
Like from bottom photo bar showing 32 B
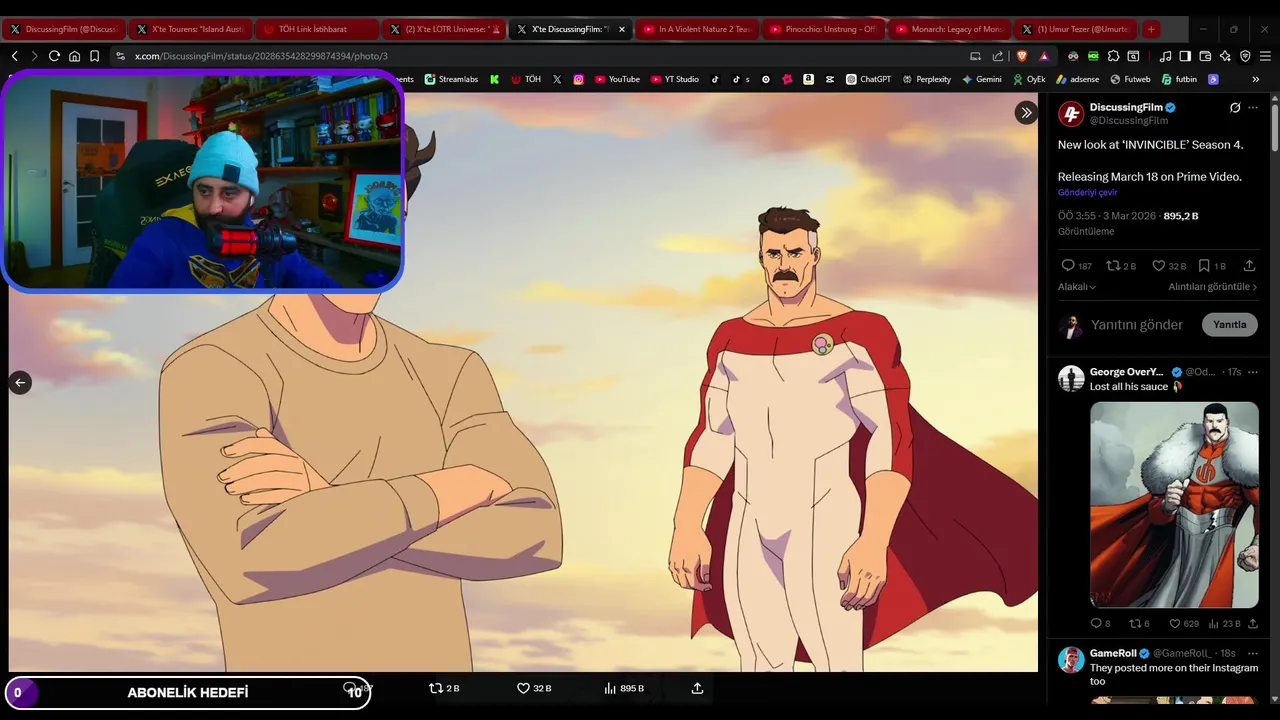pos(533,688)
